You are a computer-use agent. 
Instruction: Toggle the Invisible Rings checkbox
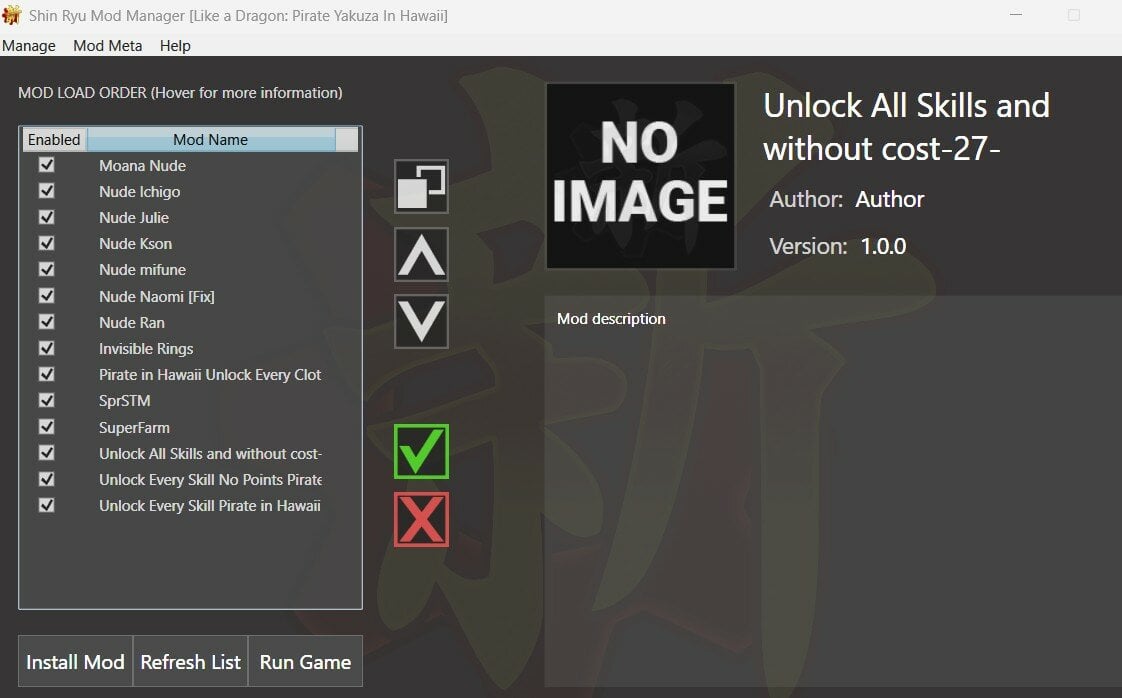[x=47, y=348]
